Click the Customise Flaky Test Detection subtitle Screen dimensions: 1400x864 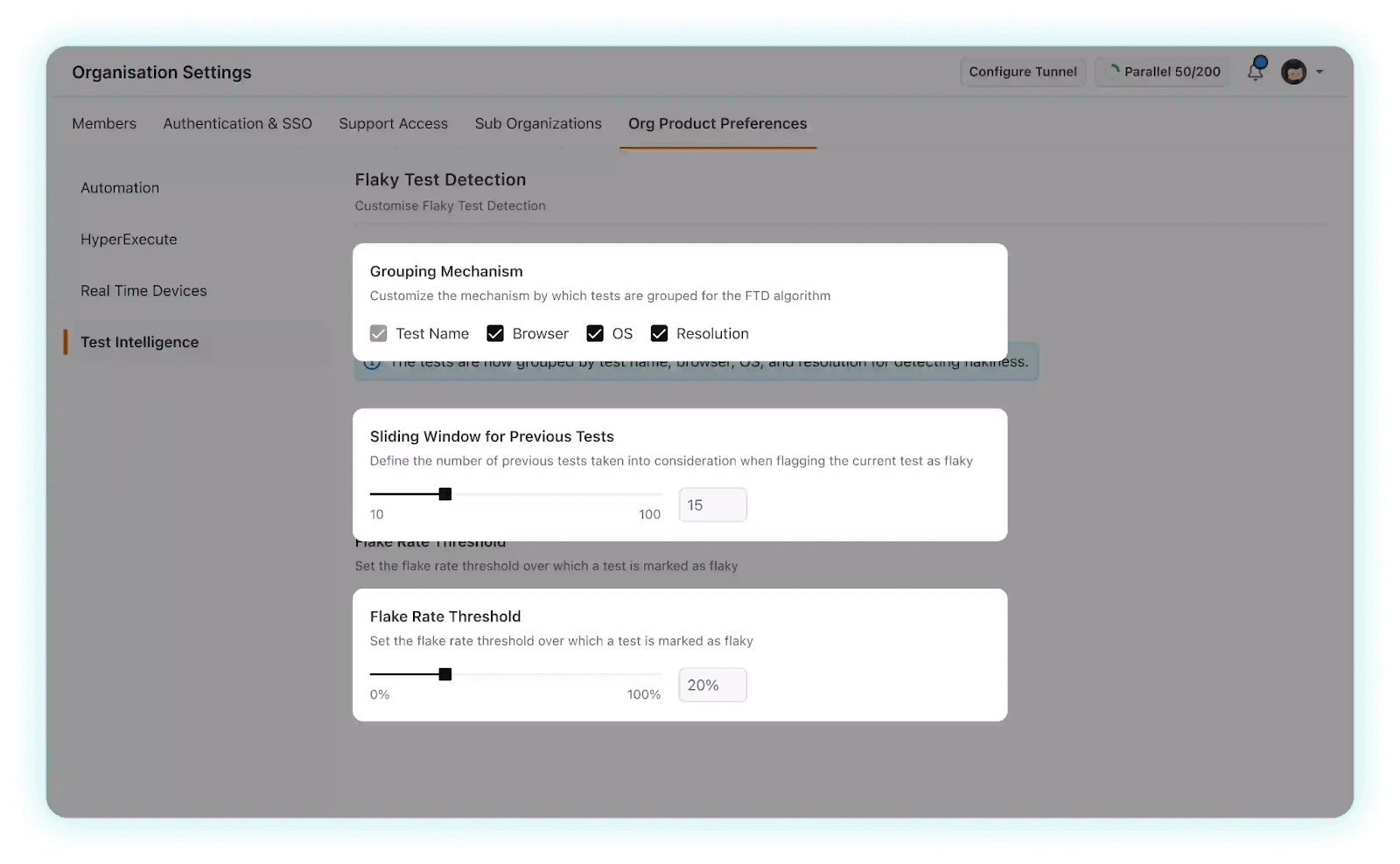[x=450, y=206]
